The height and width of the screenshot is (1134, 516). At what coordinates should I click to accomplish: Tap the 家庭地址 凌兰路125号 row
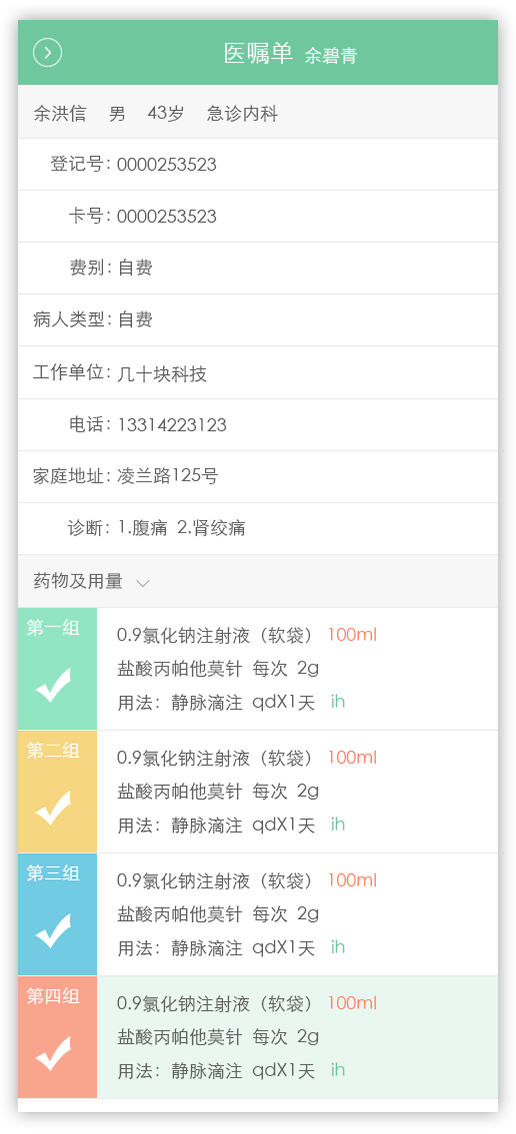point(258,477)
